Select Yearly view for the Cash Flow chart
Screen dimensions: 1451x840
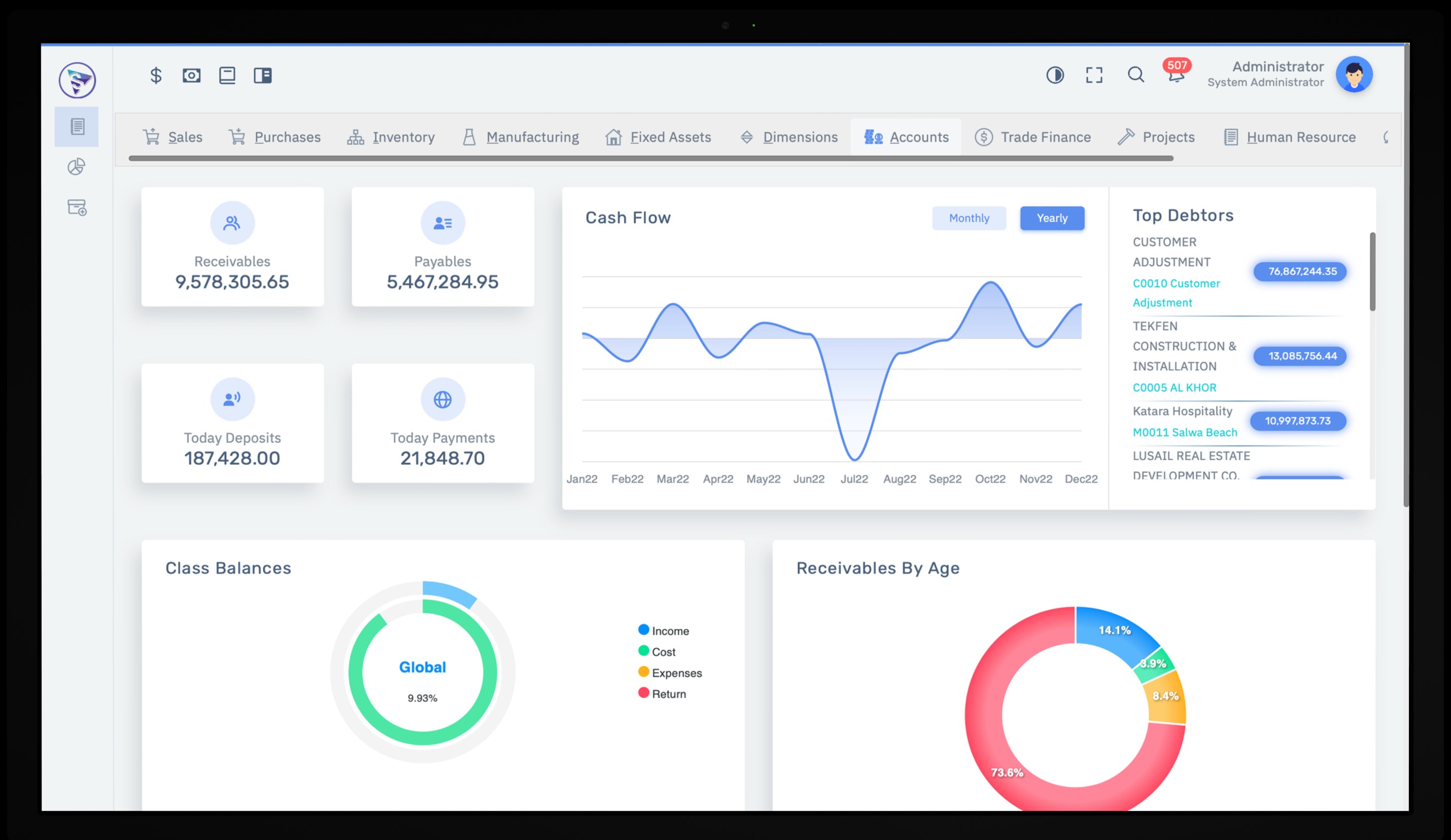(x=1052, y=218)
